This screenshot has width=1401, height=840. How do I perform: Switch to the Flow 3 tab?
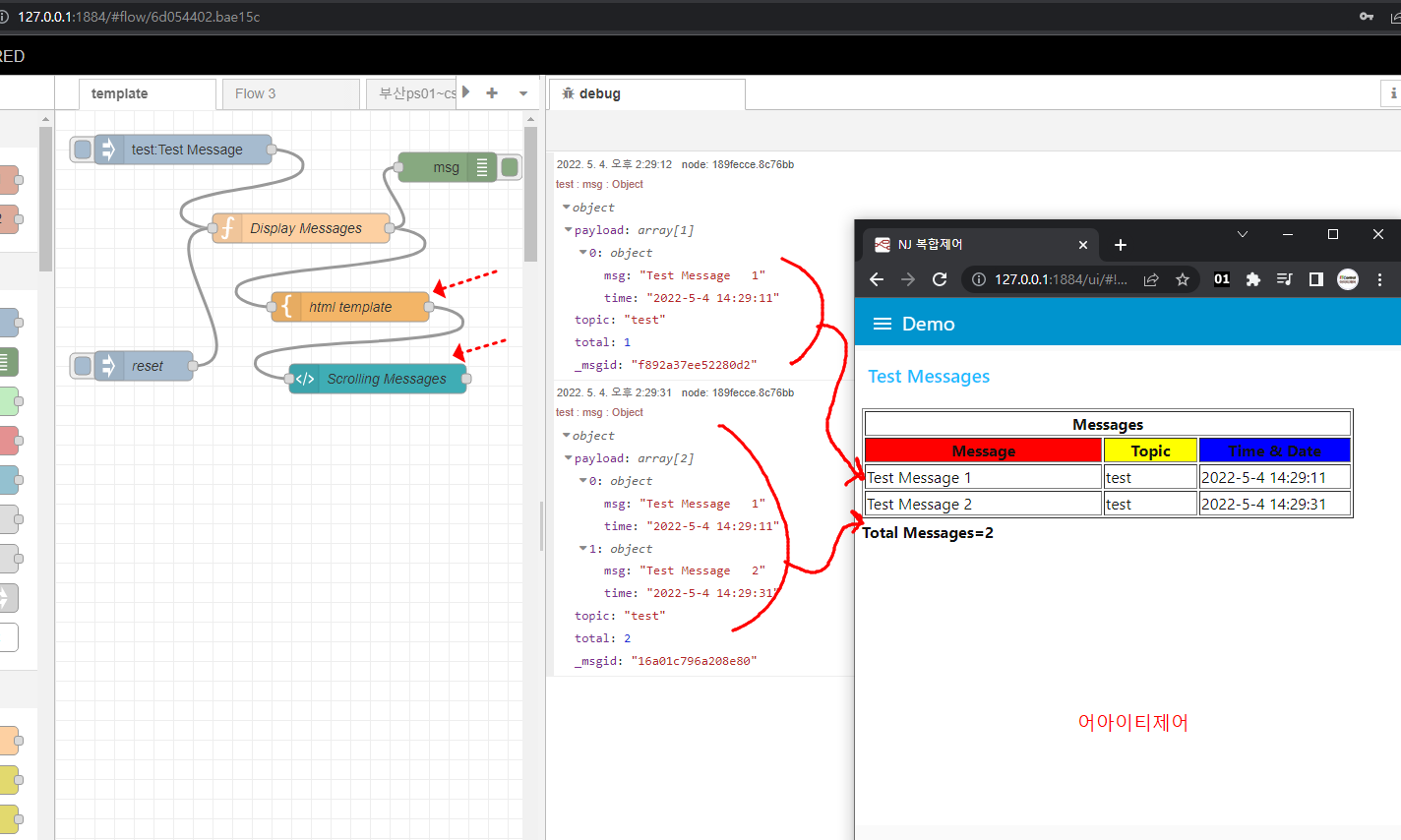tap(290, 93)
